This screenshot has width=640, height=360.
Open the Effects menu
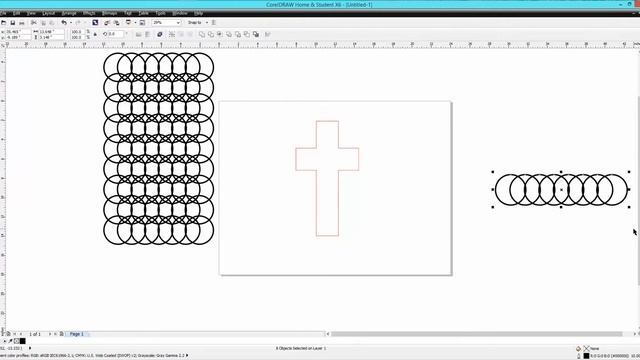coord(89,13)
